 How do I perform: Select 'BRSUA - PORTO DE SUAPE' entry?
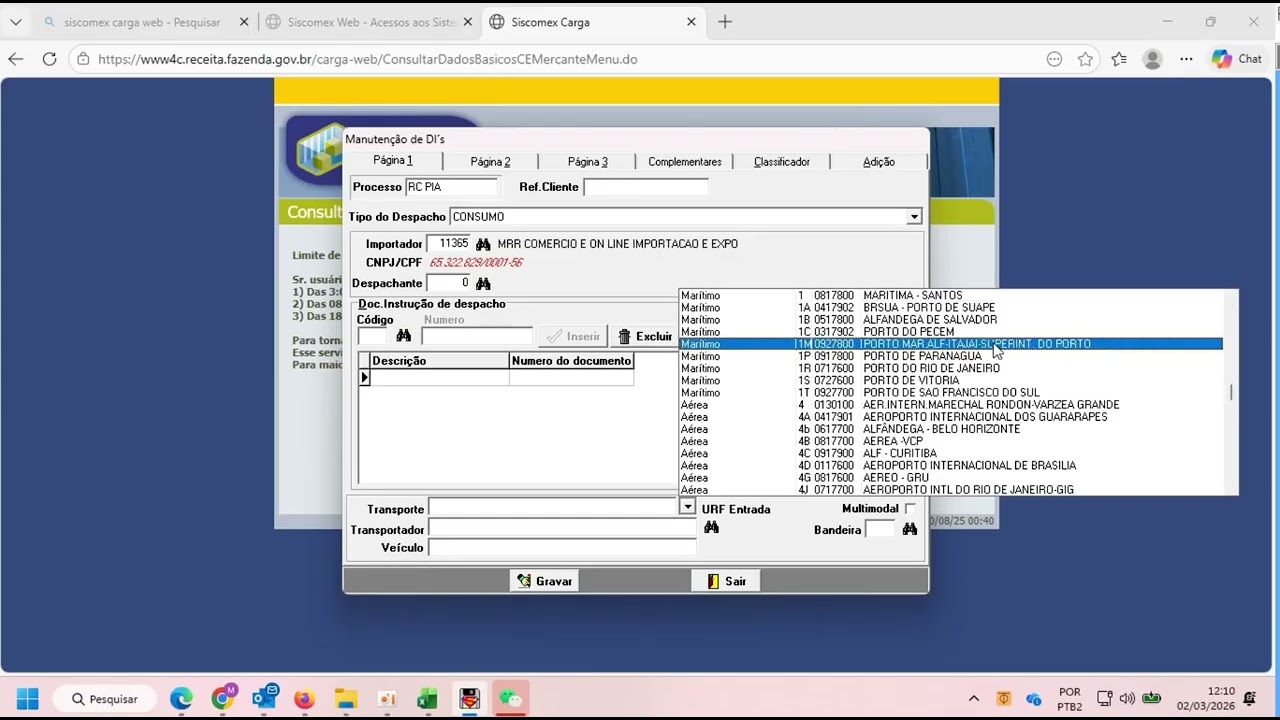(951, 308)
